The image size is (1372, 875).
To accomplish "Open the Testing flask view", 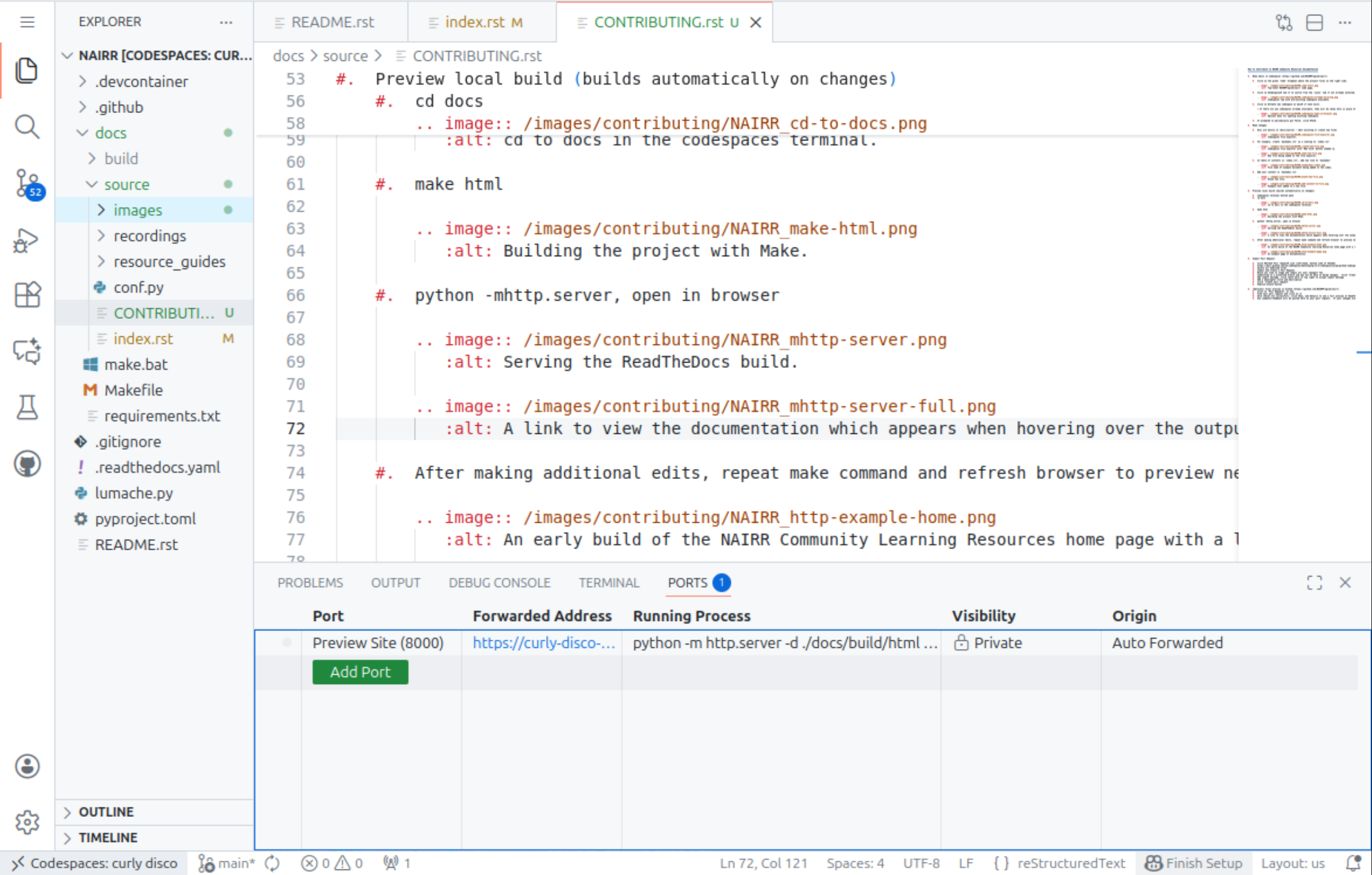I will point(27,407).
